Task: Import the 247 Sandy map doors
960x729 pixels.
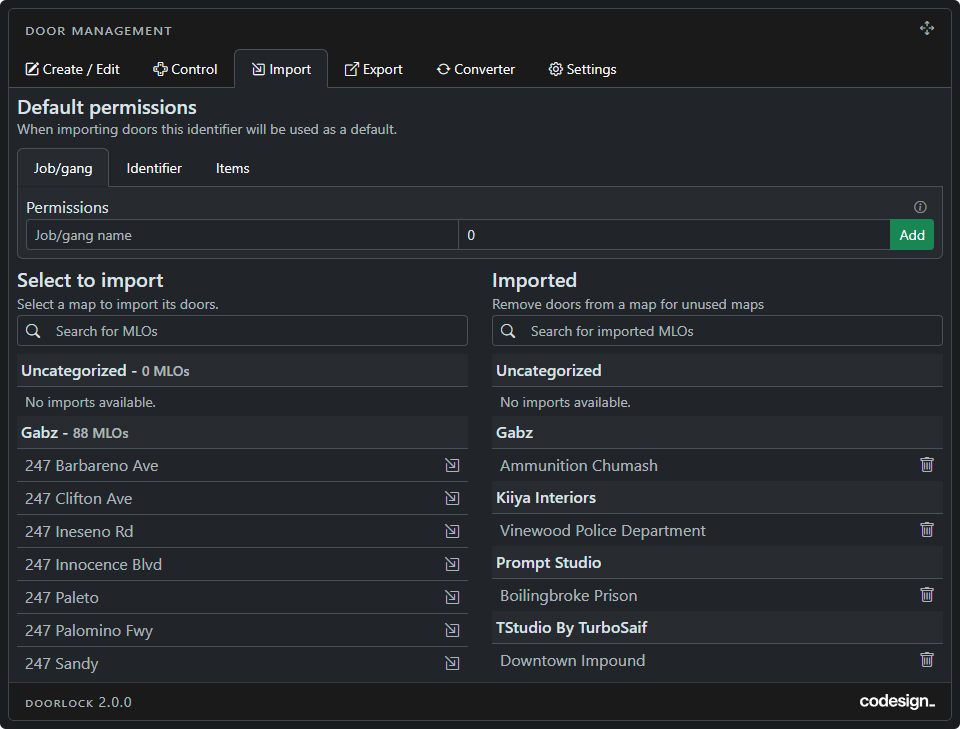Action: [452, 664]
